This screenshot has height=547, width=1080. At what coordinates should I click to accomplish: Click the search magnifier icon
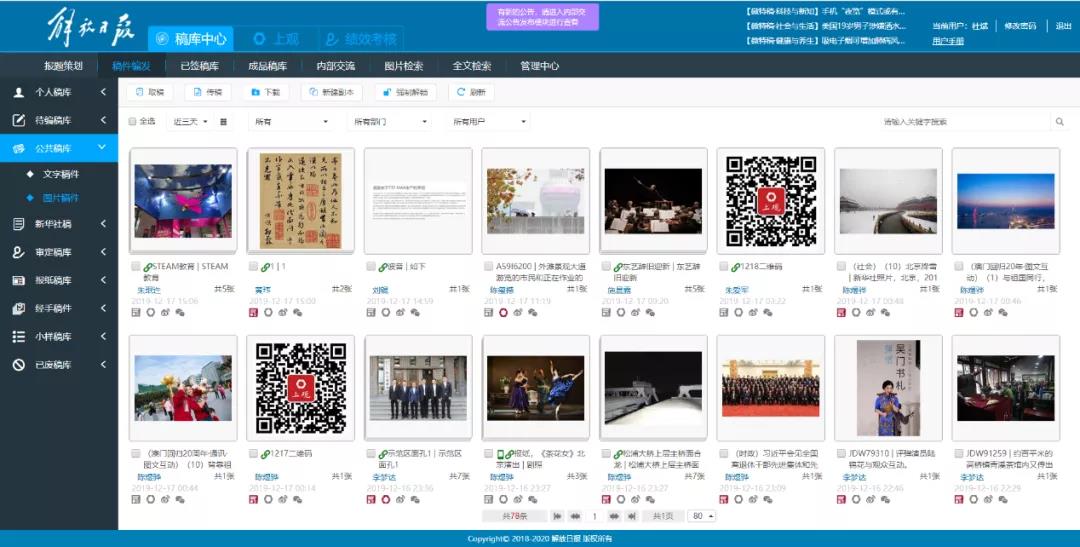1059,122
